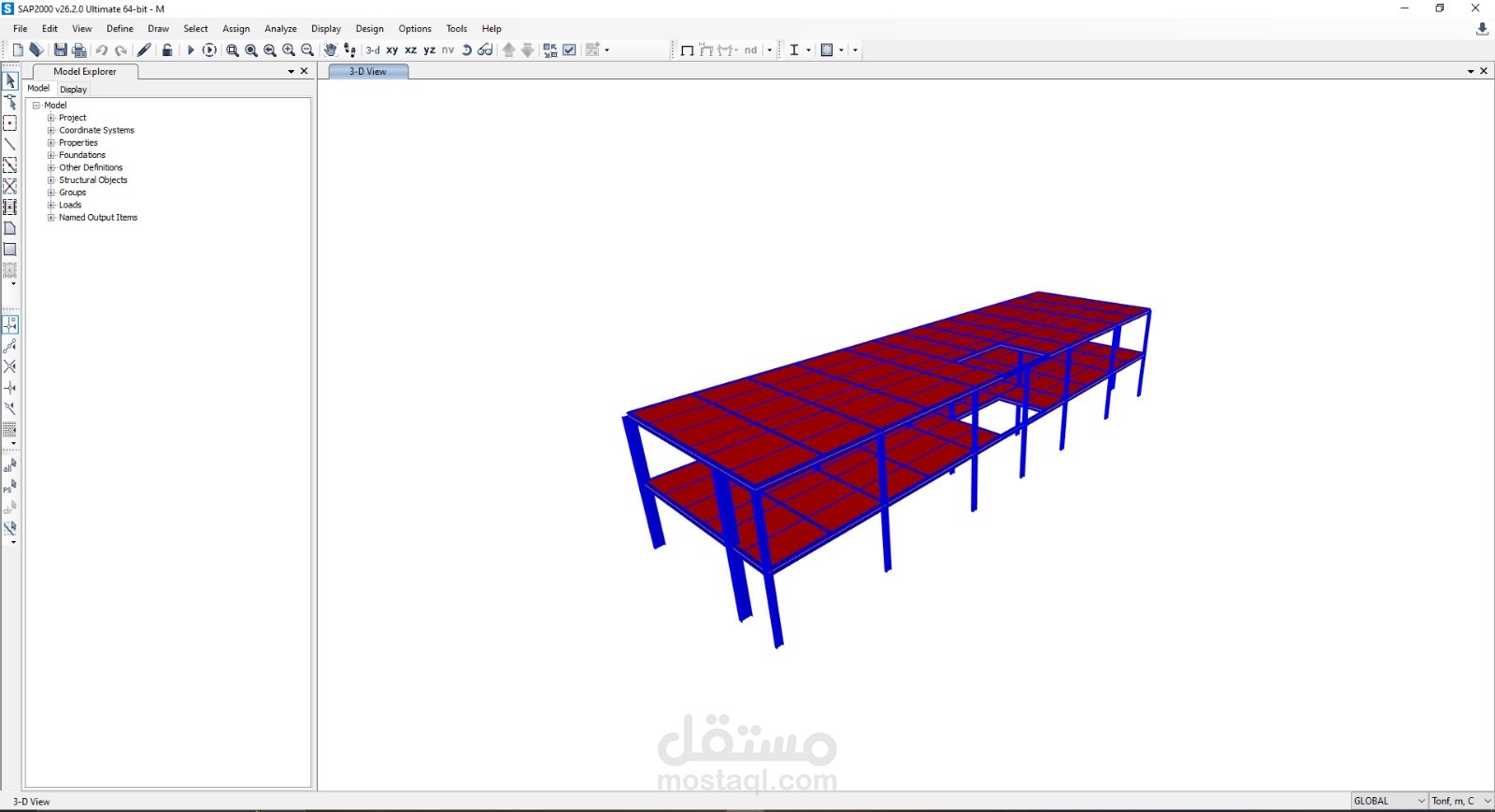Expand the Properties tree node
1495x812 pixels.
51,143
